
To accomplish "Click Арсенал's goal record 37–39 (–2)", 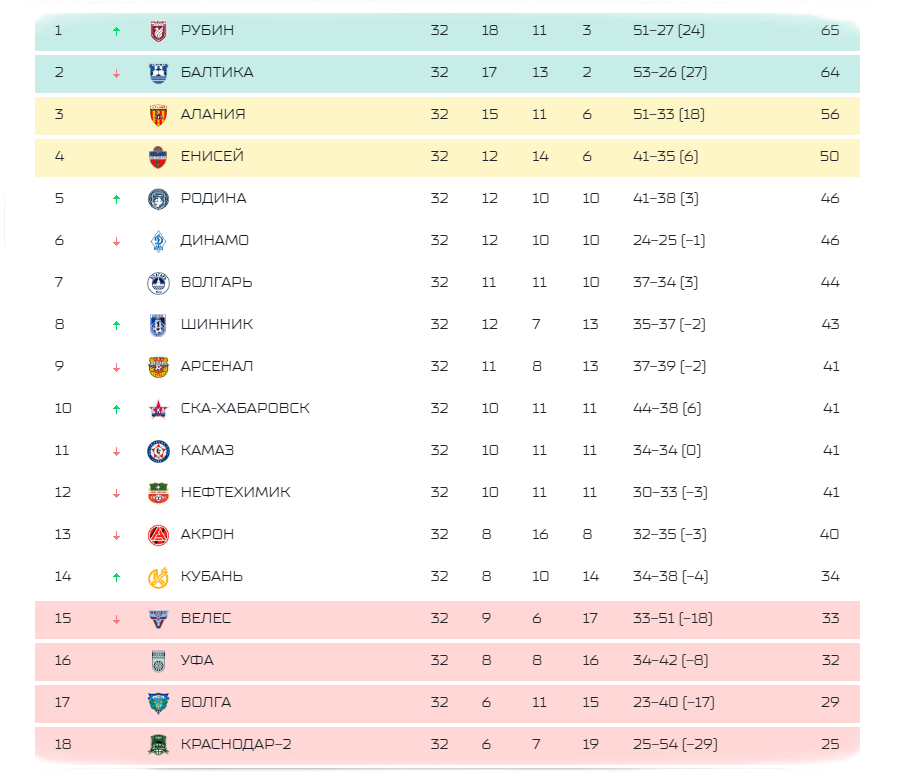I will [669, 367].
